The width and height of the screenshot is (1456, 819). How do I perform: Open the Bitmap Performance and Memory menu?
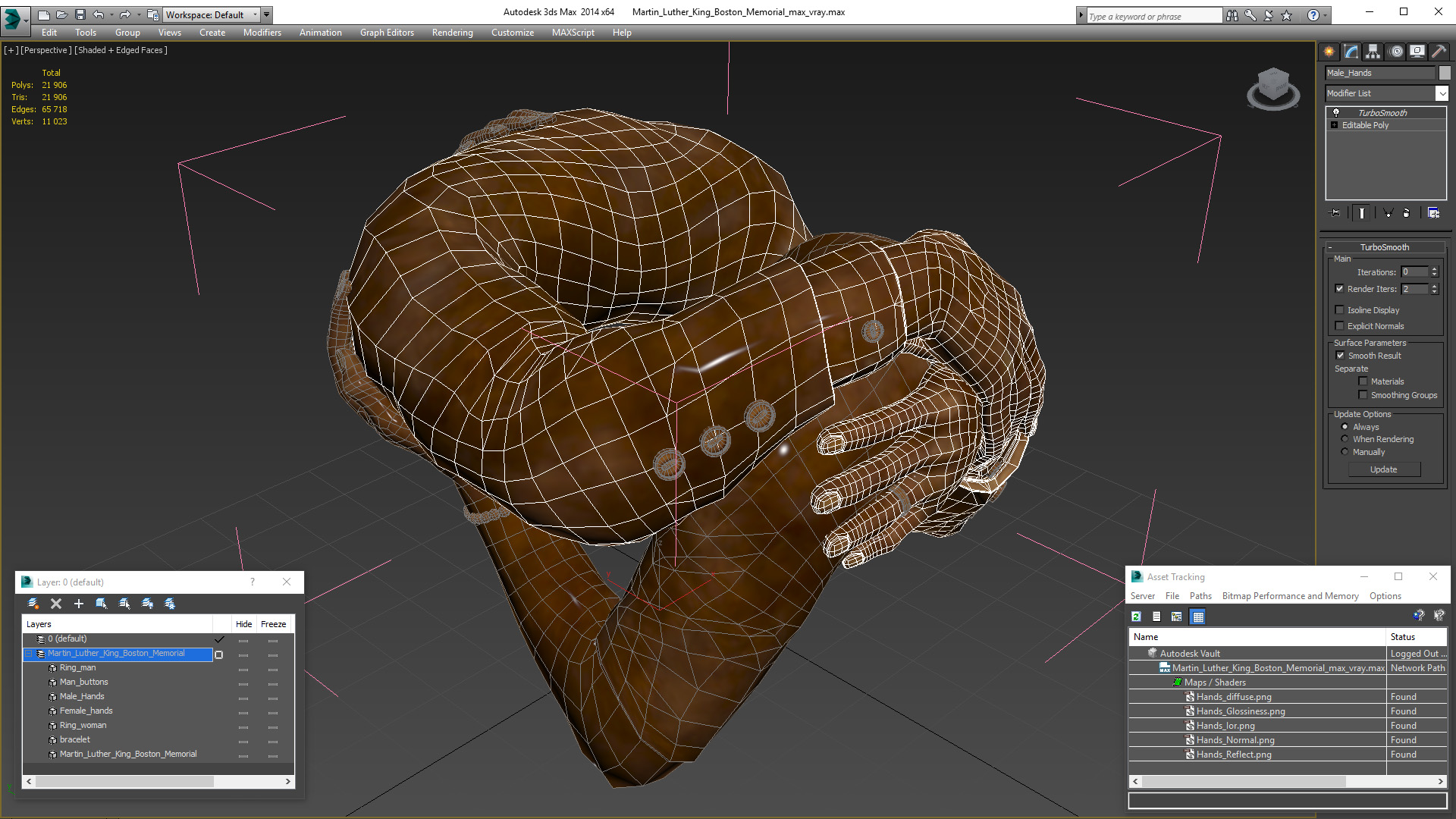[1290, 596]
